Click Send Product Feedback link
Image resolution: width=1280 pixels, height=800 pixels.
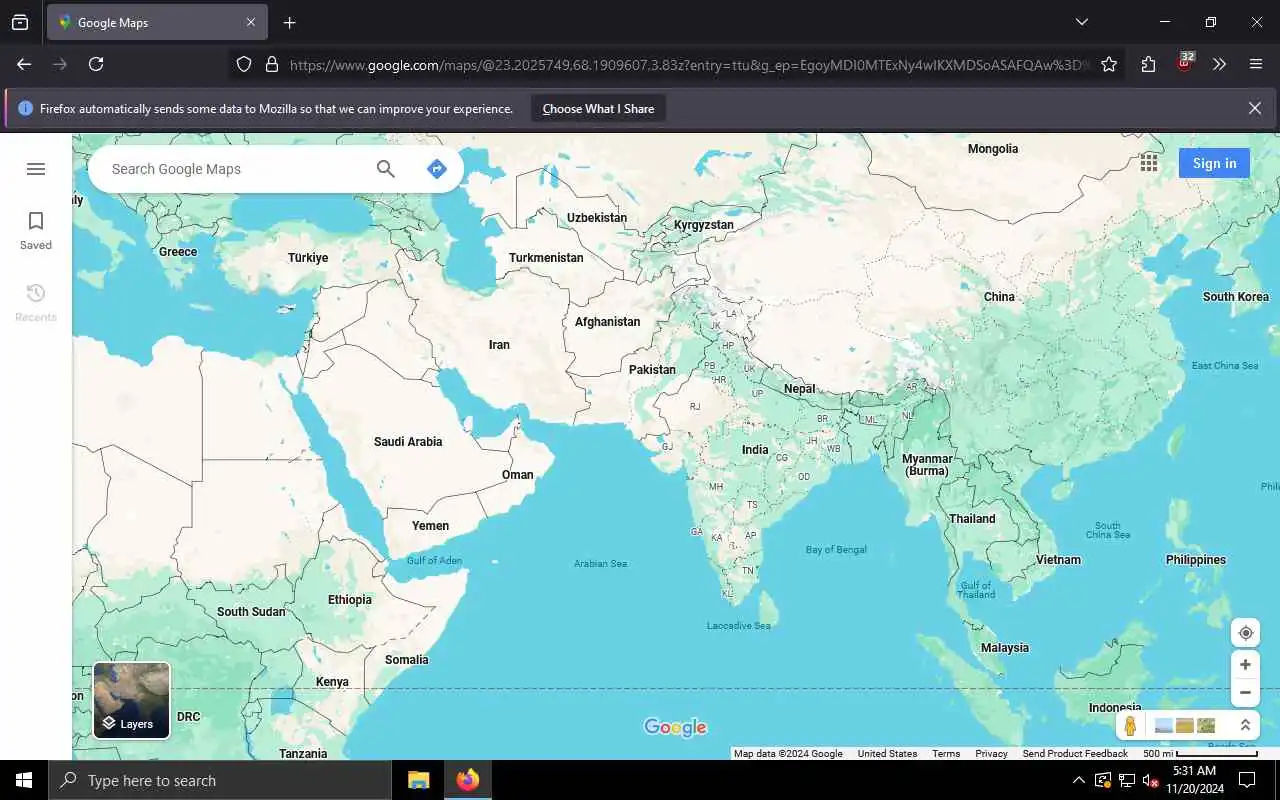click(1075, 753)
